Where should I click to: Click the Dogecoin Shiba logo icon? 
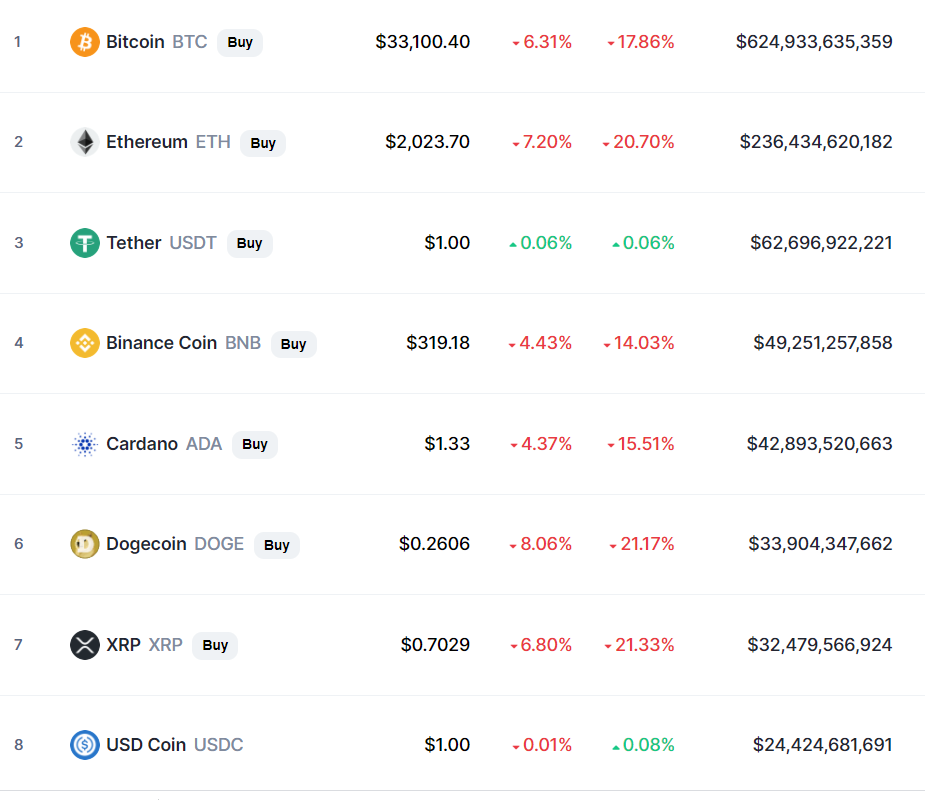[x=85, y=544]
